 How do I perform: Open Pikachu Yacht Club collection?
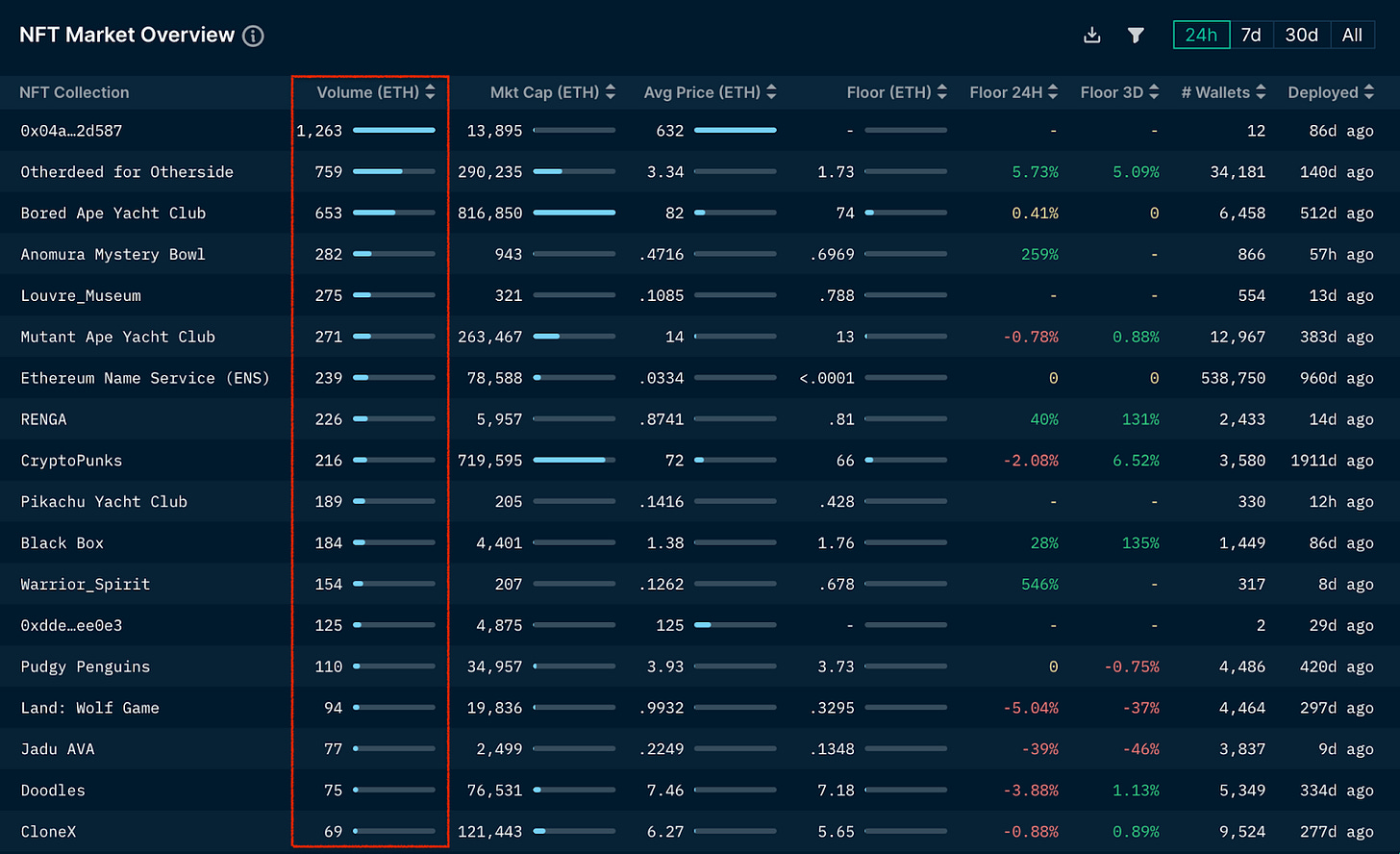point(104,502)
